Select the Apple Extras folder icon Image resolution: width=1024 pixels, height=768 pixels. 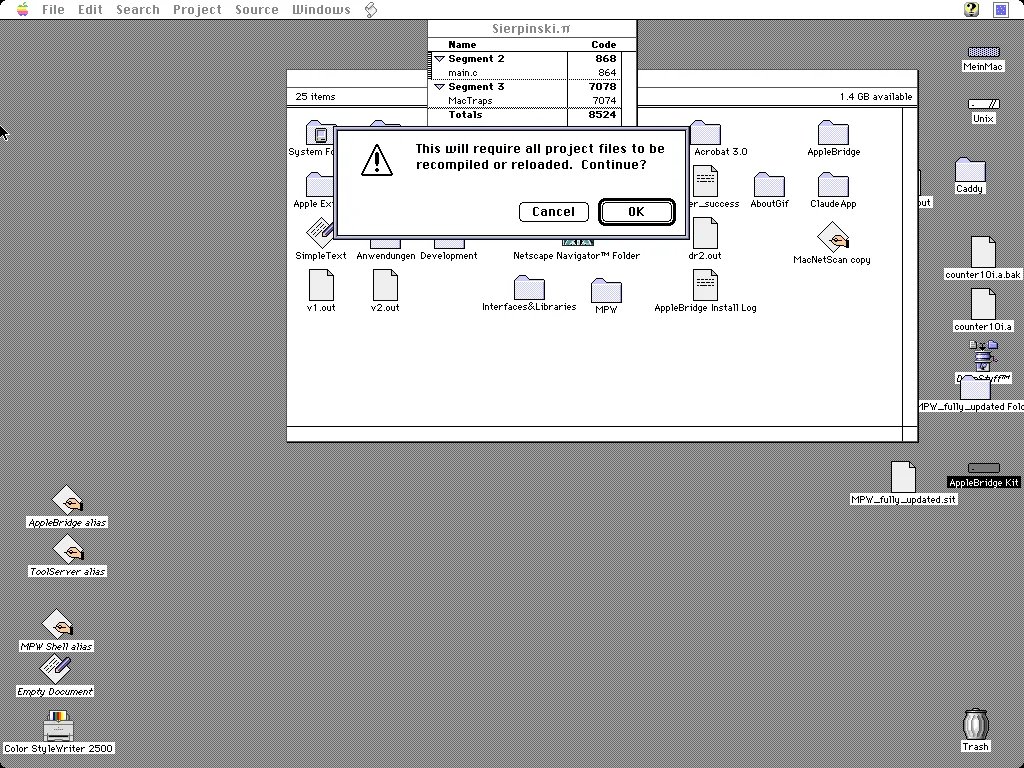[x=319, y=185]
